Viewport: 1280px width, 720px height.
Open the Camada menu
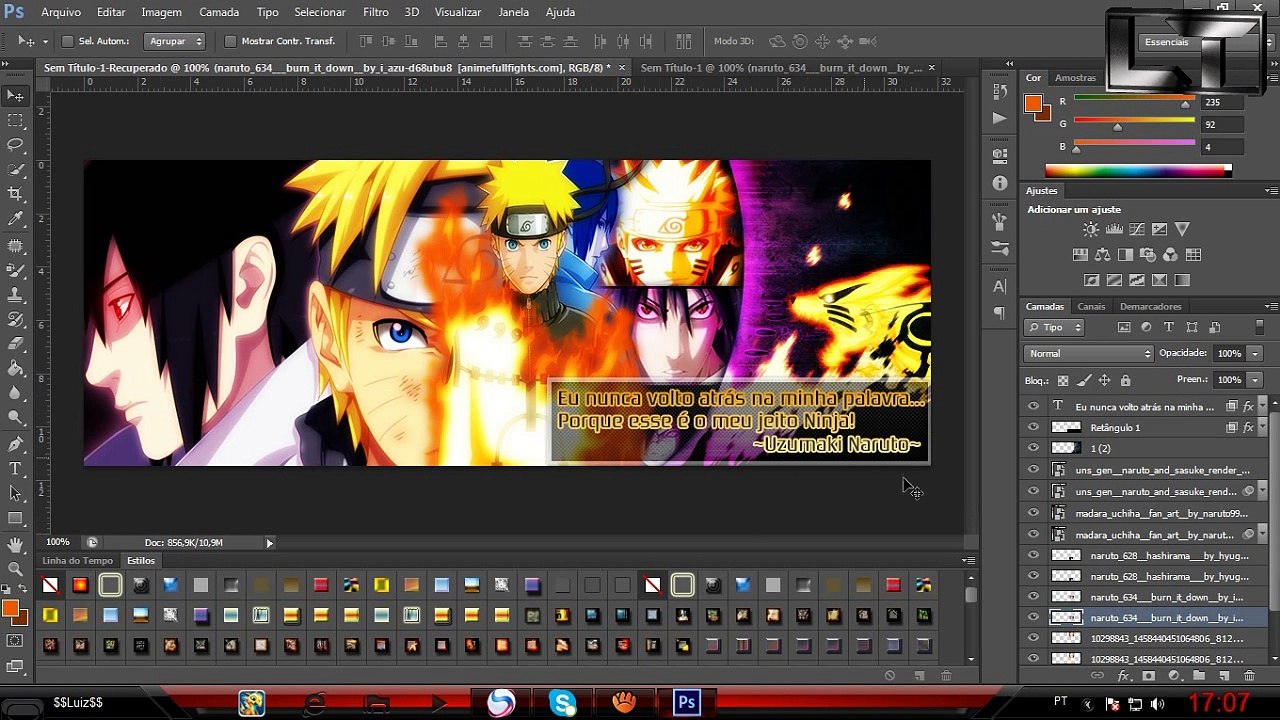[219, 12]
